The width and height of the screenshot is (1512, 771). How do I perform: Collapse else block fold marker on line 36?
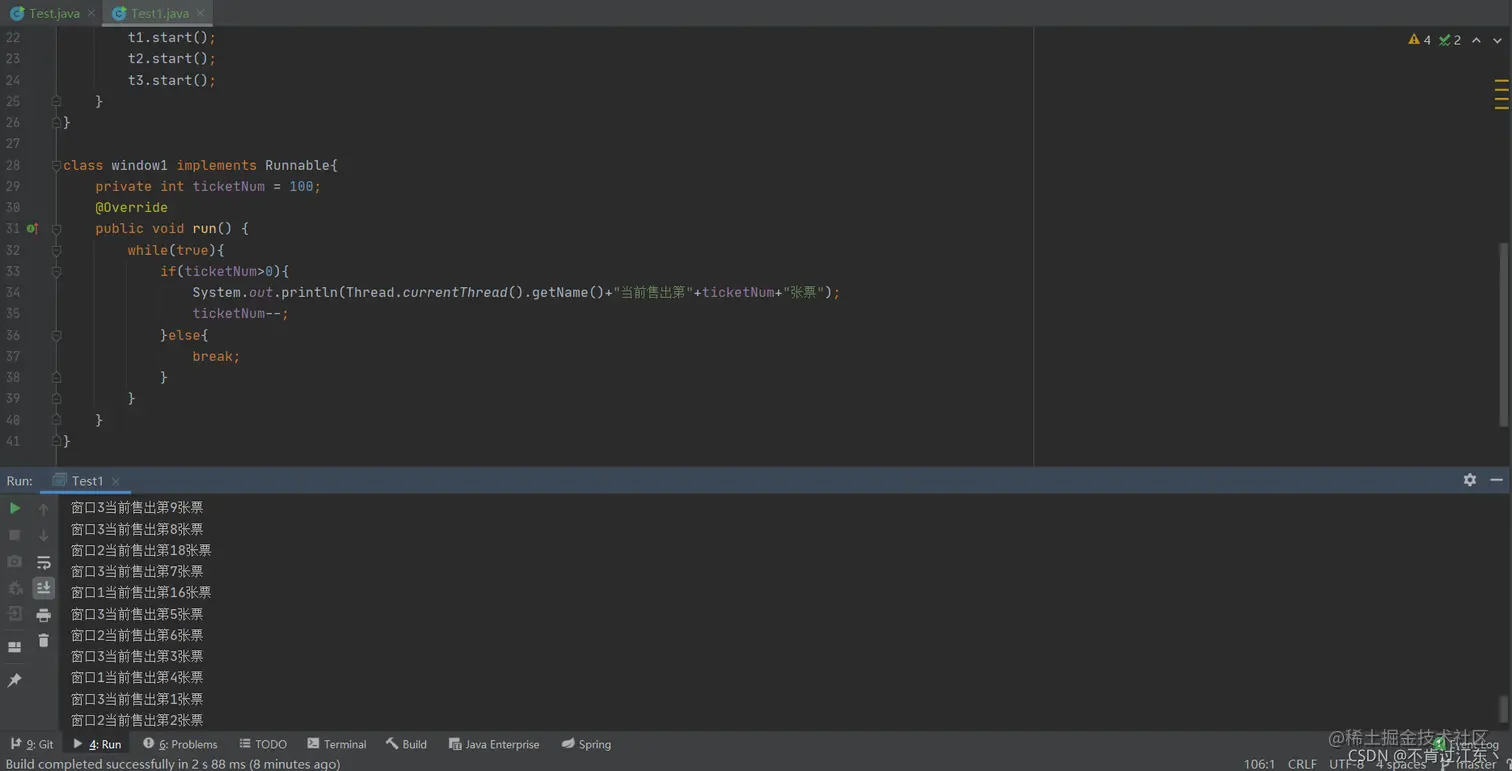coord(56,335)
